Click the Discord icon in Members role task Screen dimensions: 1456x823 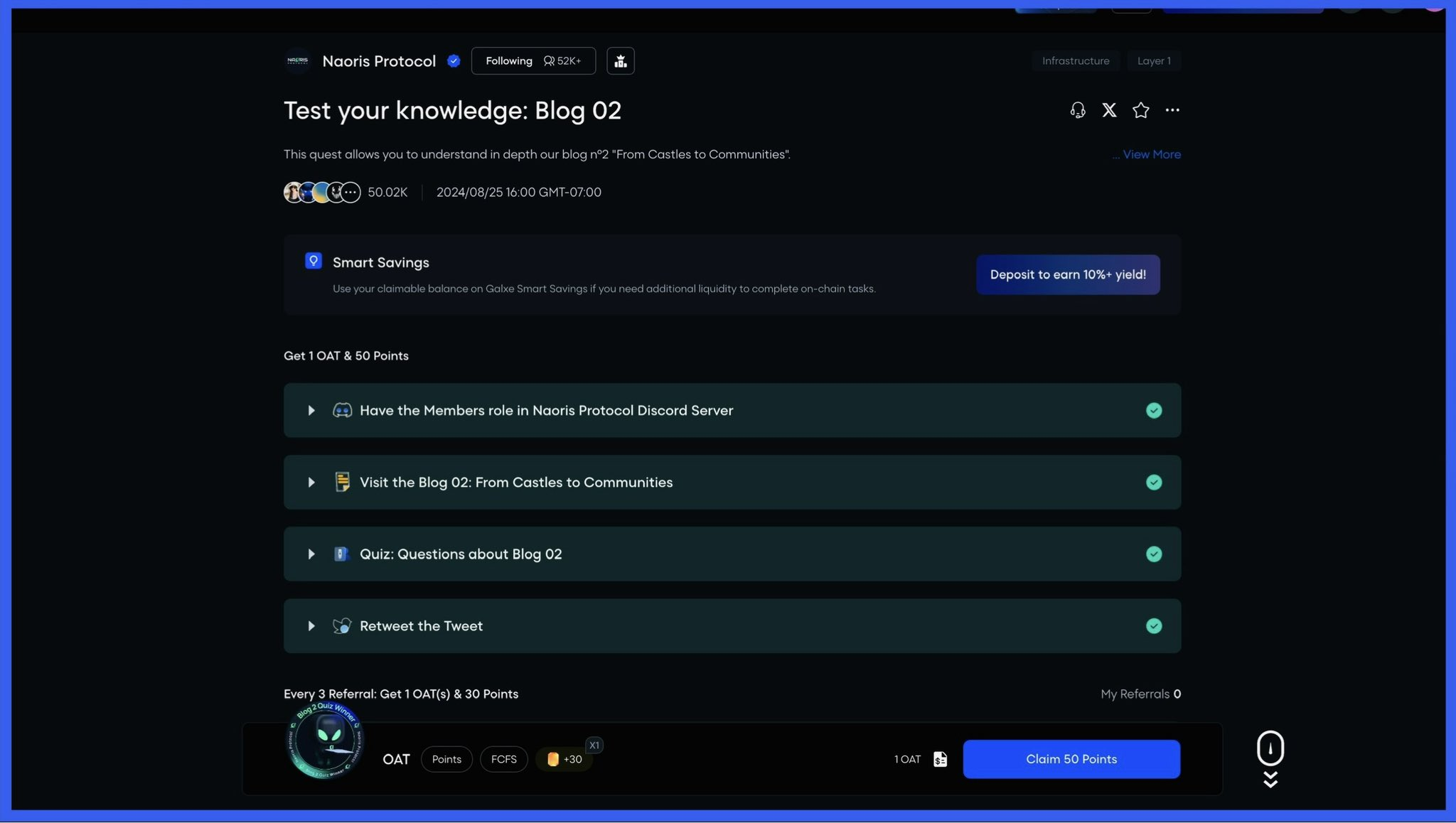(x=342, y=410)
